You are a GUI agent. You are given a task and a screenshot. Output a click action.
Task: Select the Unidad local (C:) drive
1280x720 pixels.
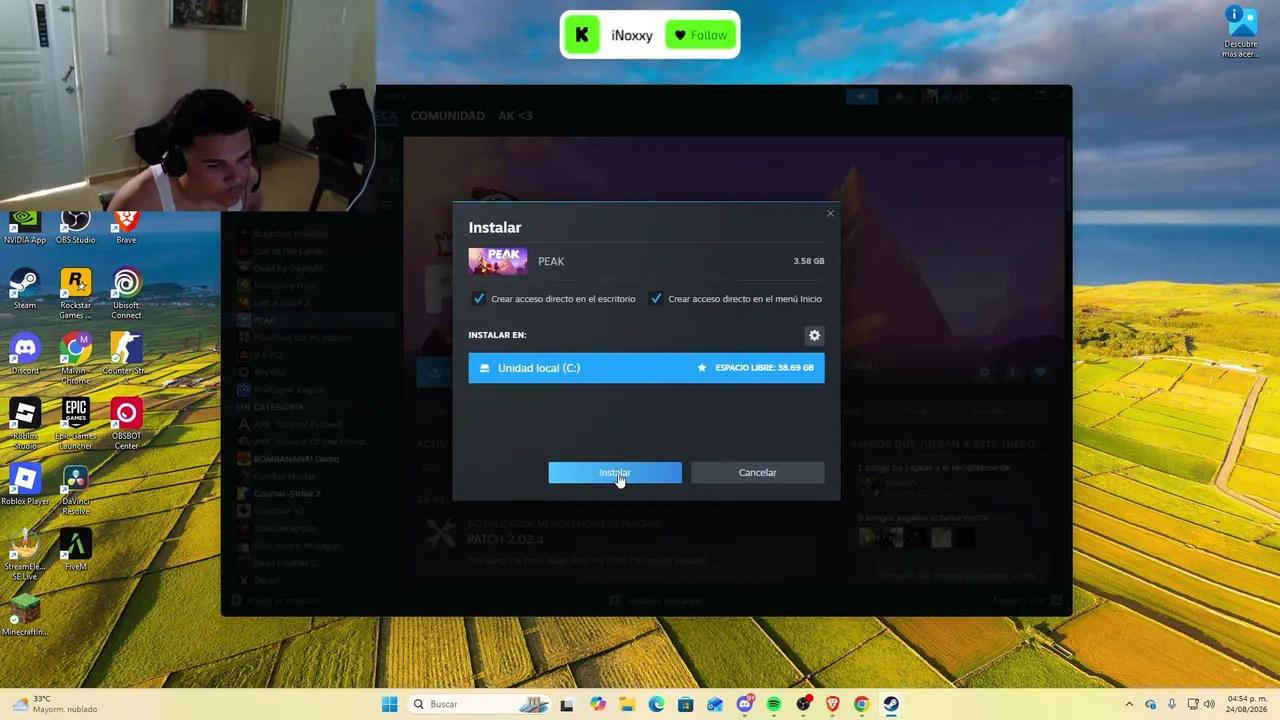point(646,368)
